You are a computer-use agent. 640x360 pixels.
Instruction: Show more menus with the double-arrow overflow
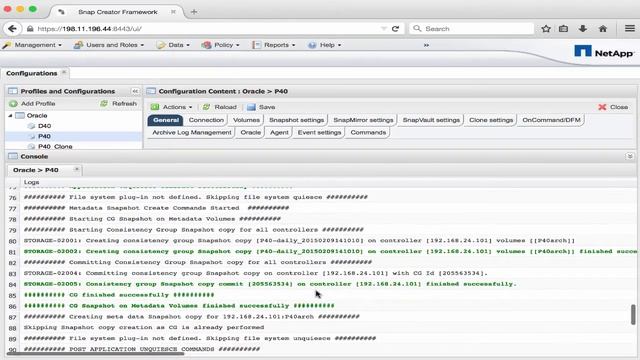[x=426, y=45]
